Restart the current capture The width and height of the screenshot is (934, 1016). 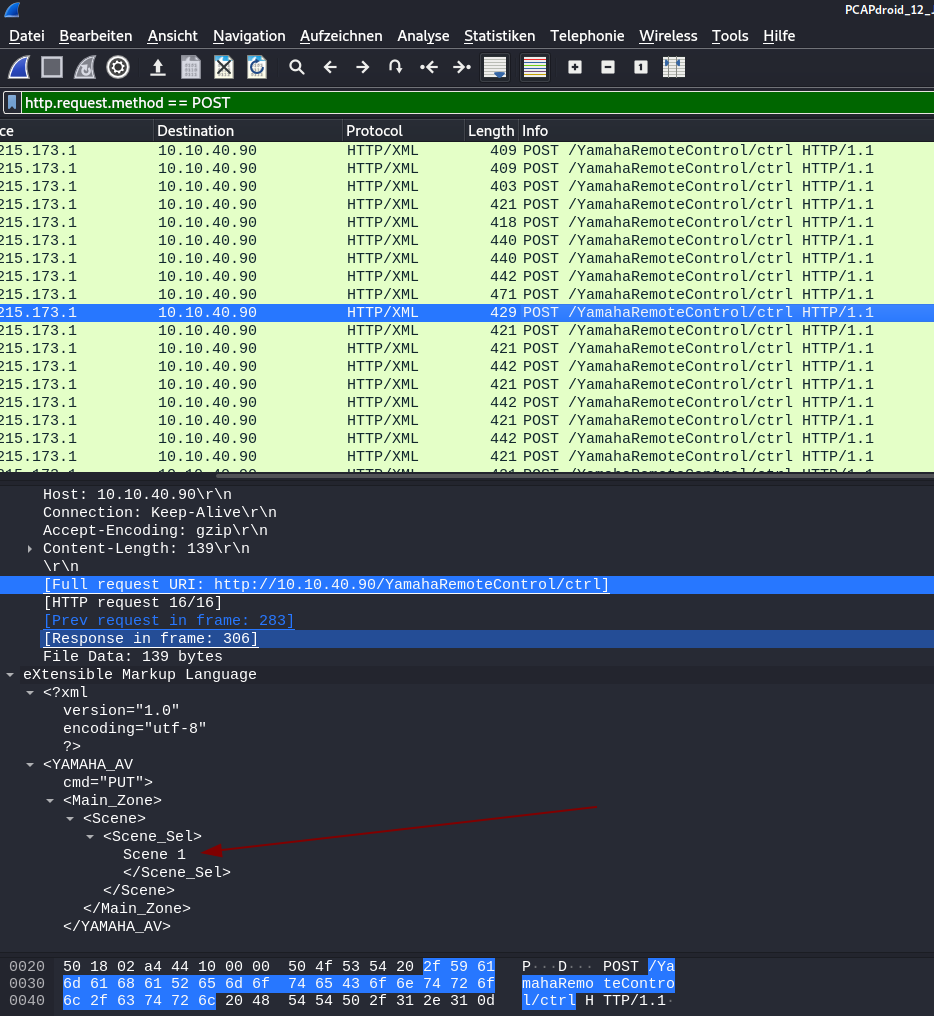(85, 67)
